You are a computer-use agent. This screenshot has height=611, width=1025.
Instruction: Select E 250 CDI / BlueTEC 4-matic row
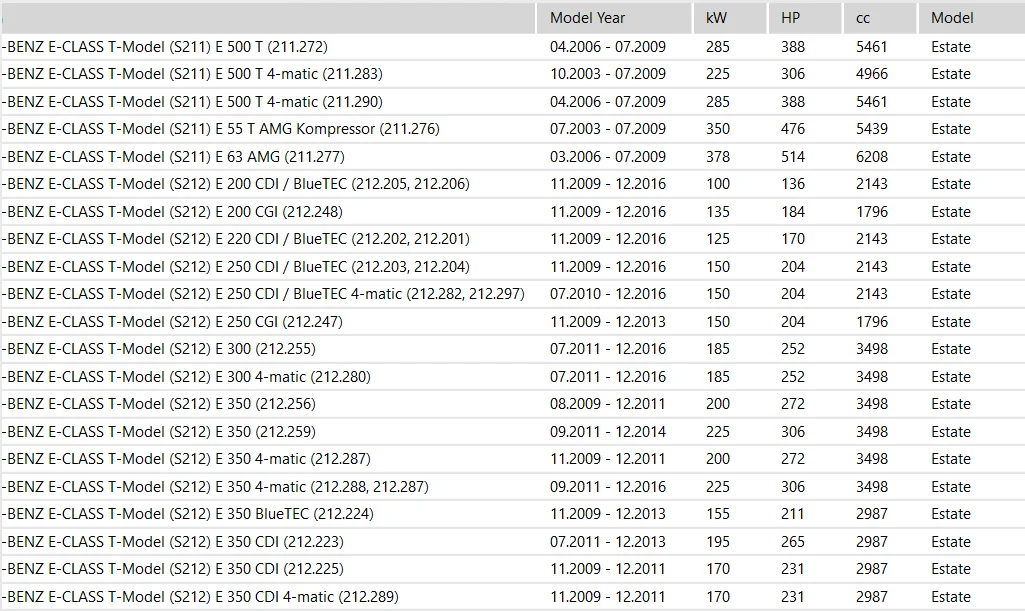coord(512,294)
